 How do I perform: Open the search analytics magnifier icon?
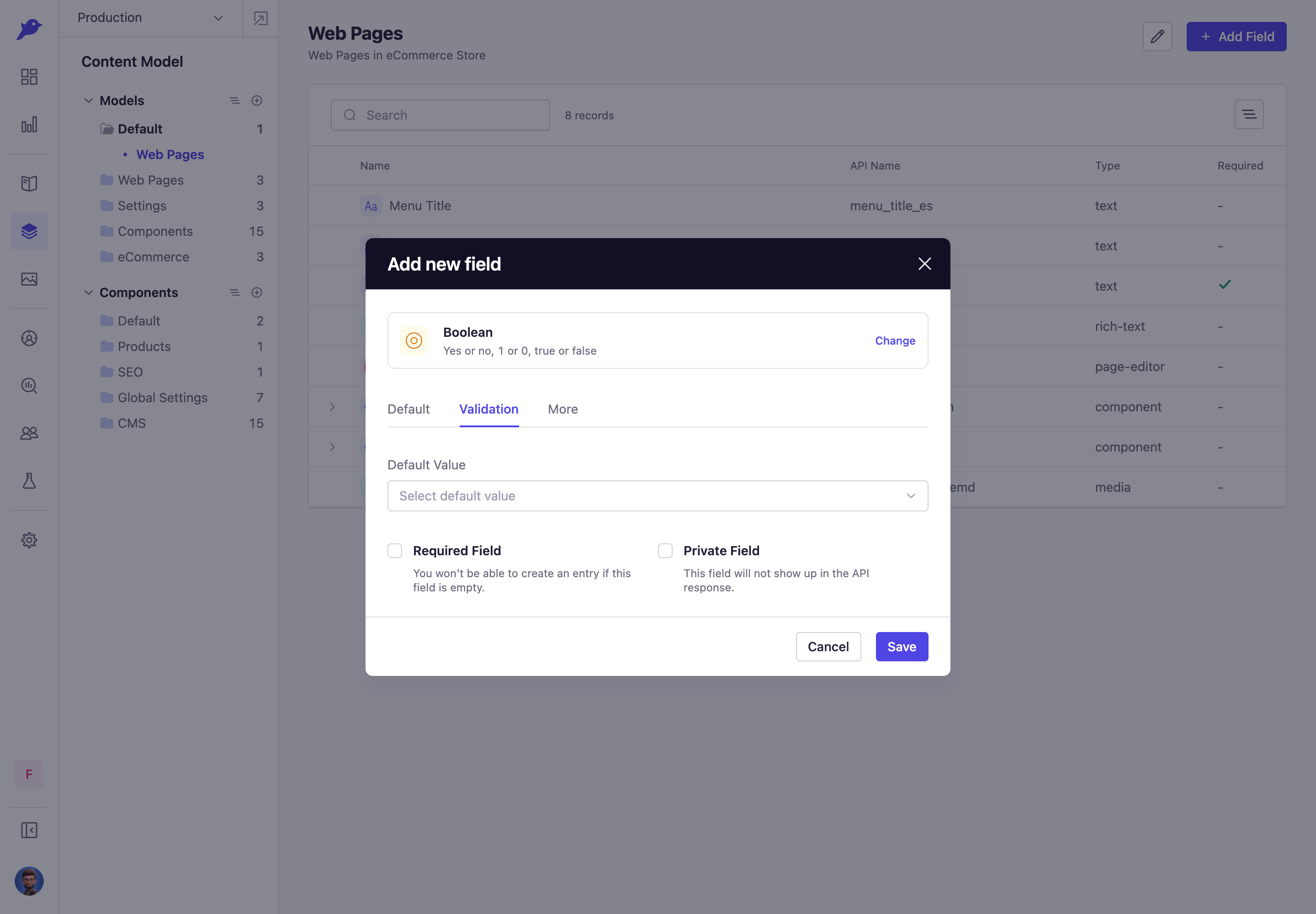click(29, 385)
